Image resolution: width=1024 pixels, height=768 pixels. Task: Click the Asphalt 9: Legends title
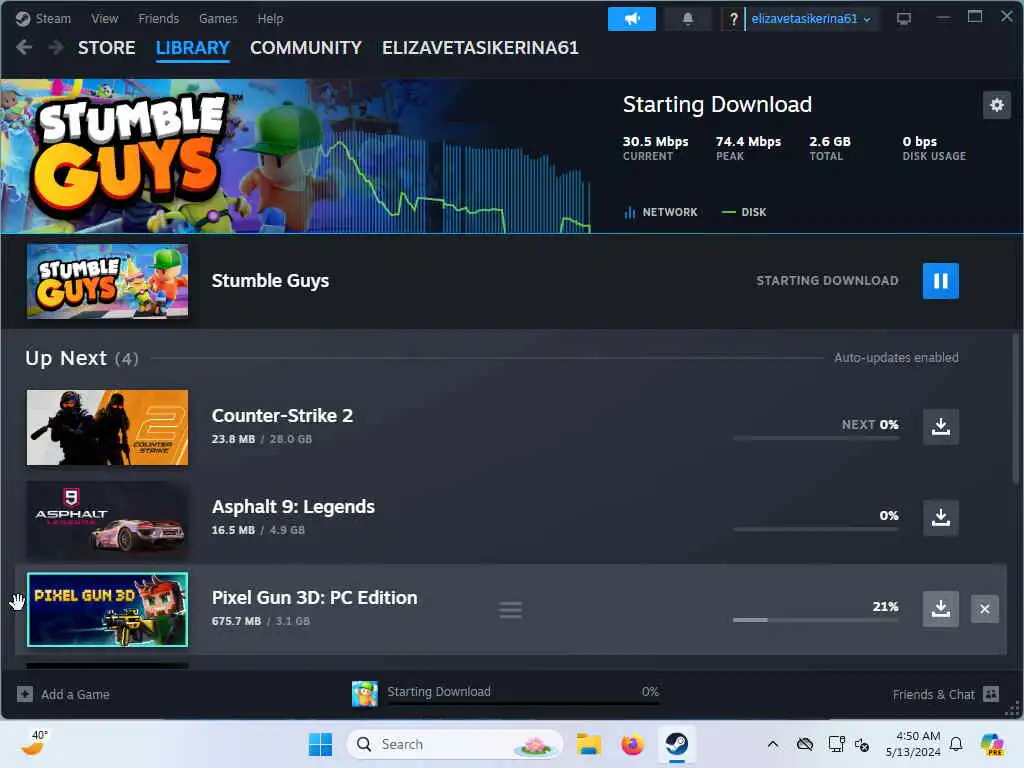coord(293,506)
